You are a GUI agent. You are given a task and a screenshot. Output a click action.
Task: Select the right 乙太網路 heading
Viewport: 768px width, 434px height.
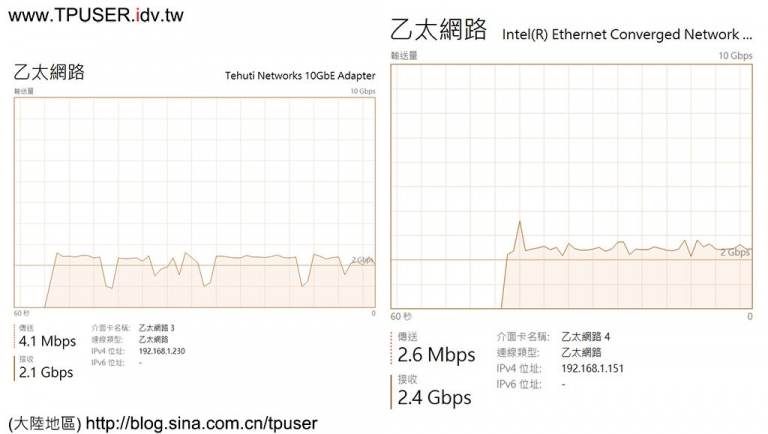click(x=438, y=29)
